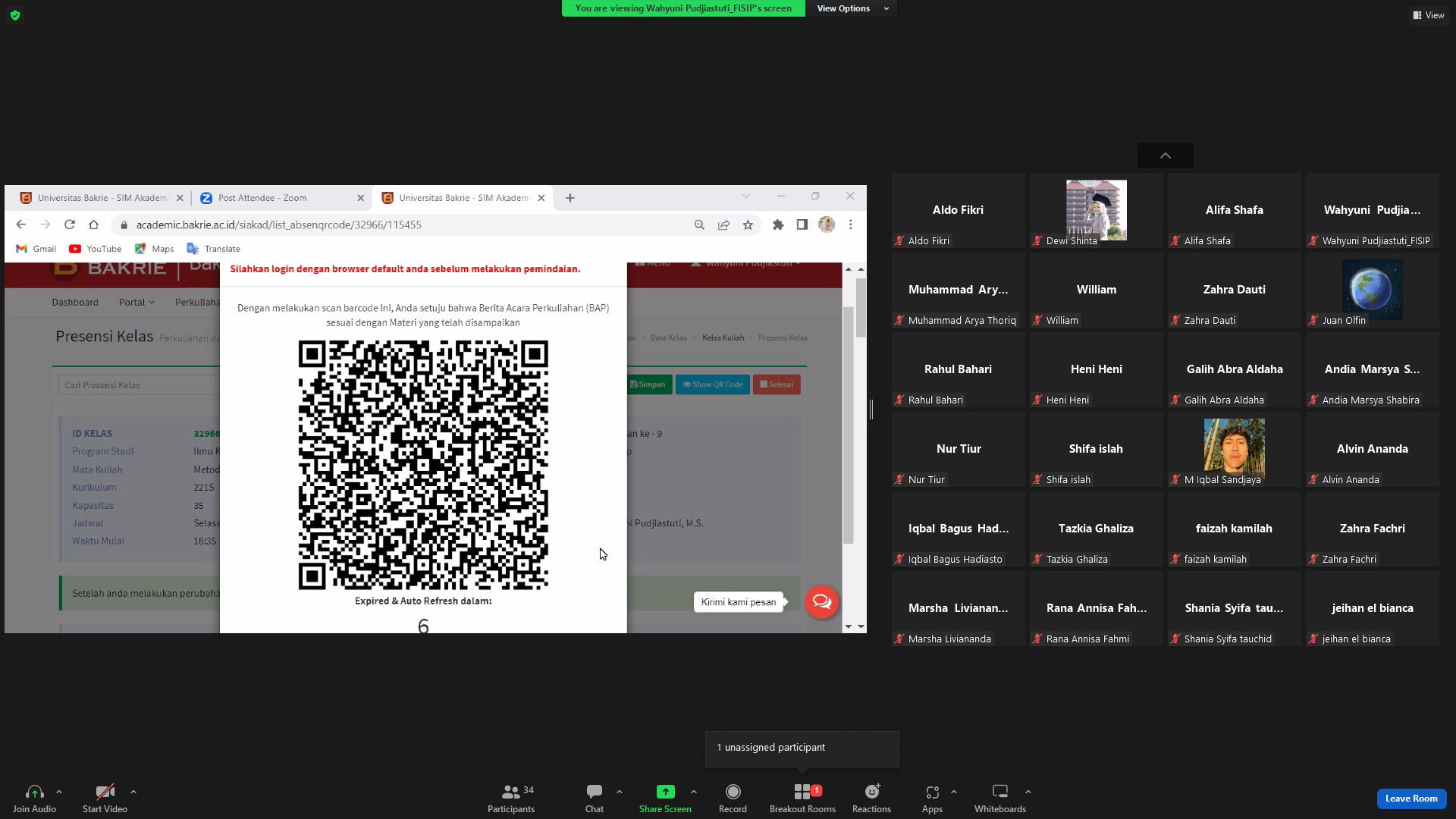The width and height of the screenshot is (1456, 819).
Task: Share this page icon
Action: tap(724, 224)
